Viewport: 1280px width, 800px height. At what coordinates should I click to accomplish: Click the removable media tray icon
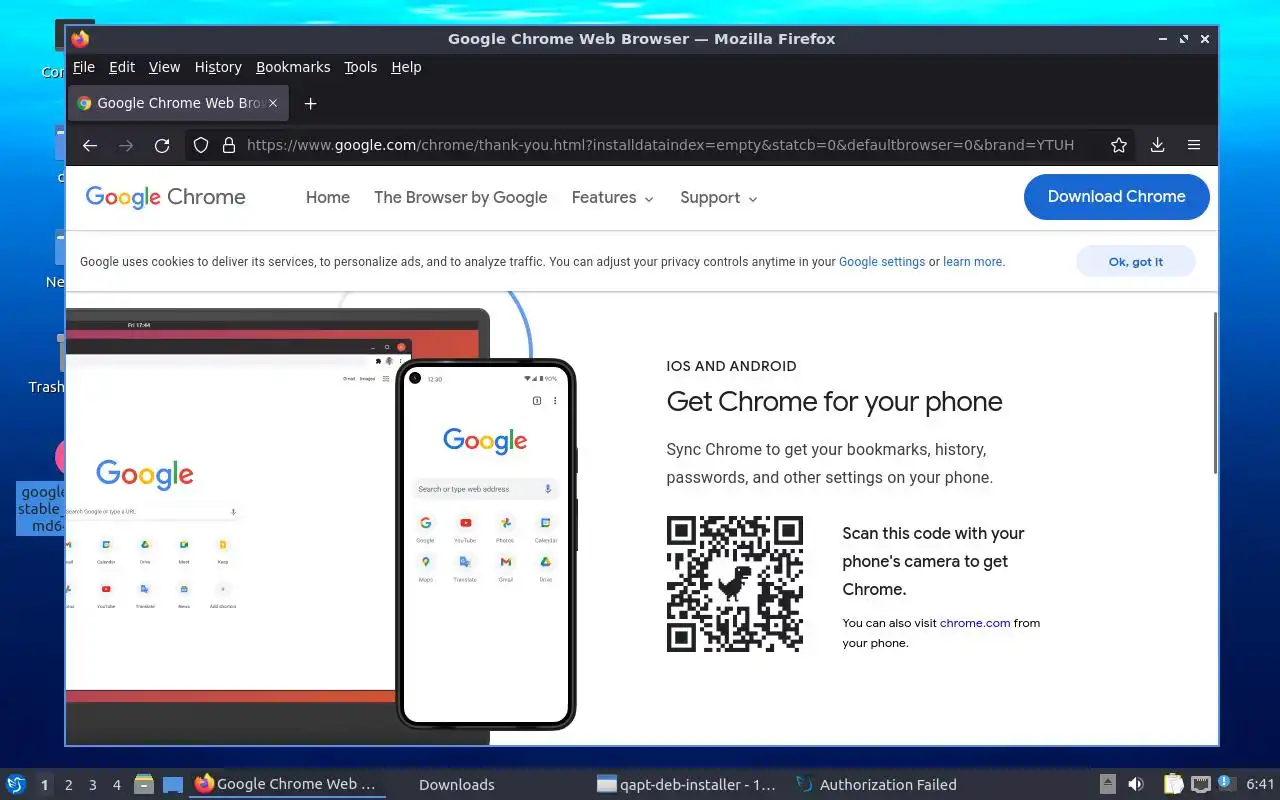point(1108,784)
